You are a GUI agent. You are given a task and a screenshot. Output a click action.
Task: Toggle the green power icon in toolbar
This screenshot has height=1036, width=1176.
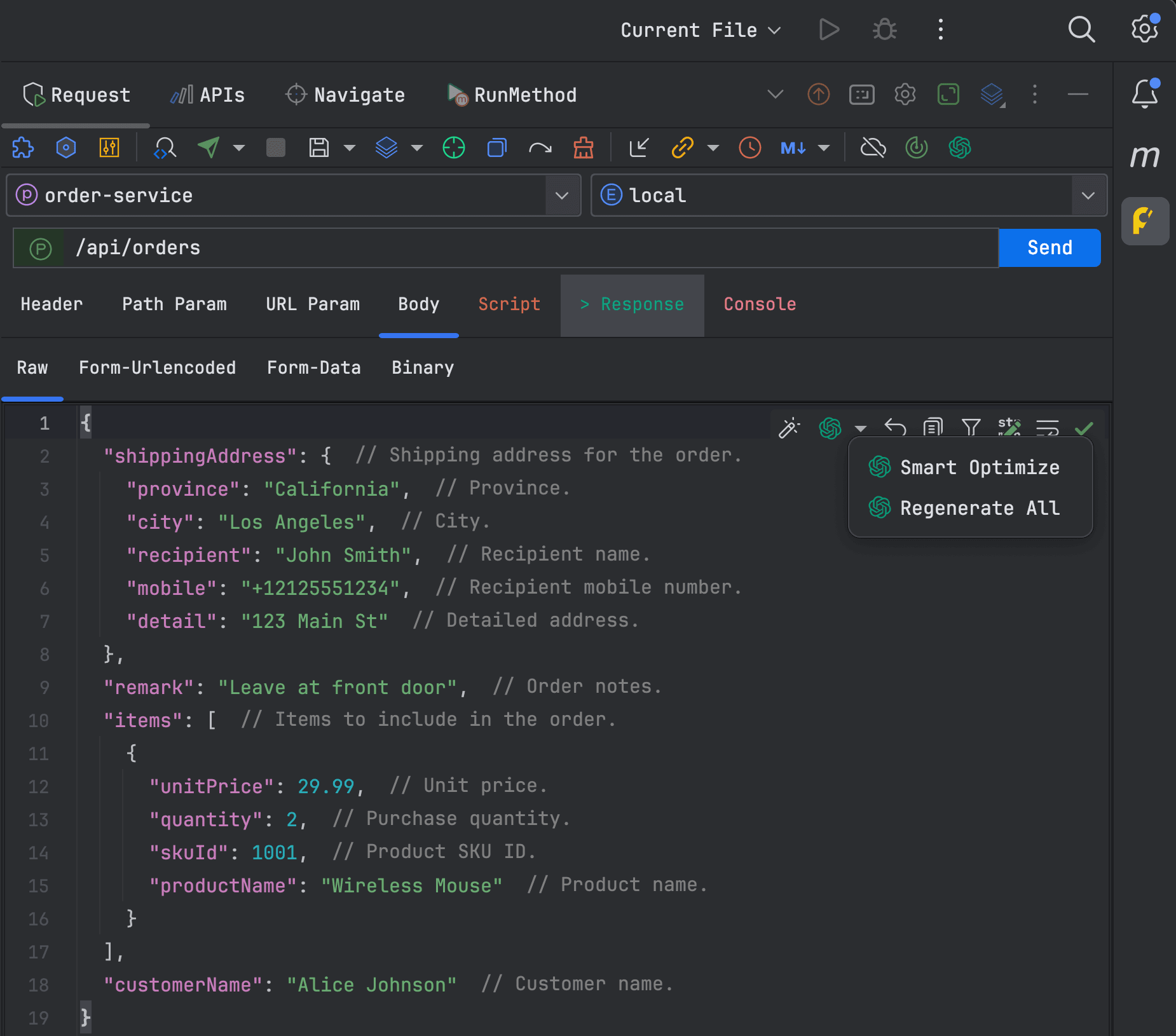pos(916,147)
